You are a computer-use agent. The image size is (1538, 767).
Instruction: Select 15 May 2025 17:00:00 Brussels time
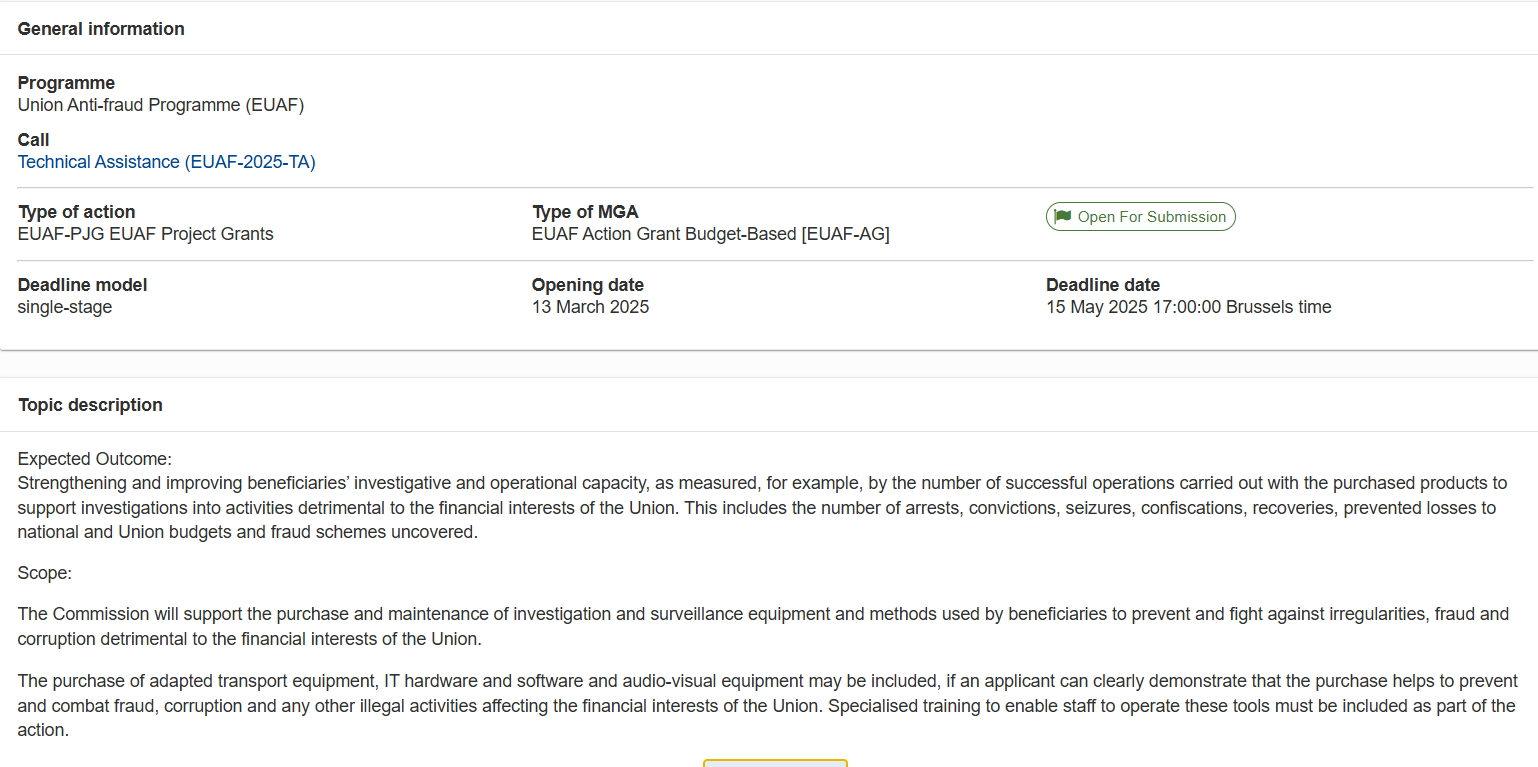tap(1189, 307)
